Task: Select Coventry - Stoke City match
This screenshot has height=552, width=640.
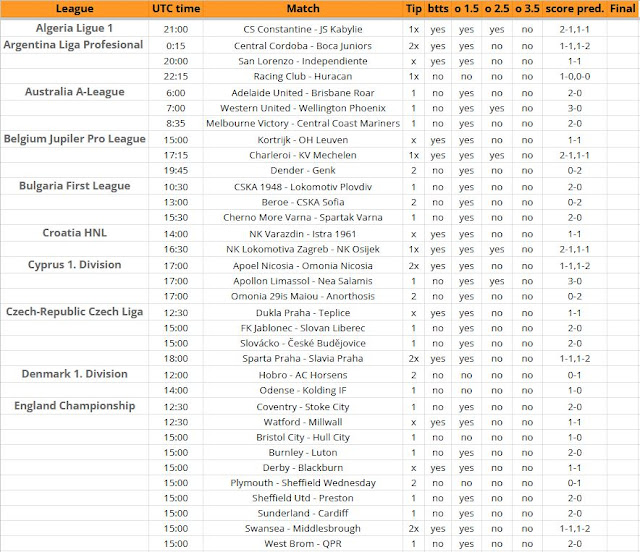Action: point(303,407)
